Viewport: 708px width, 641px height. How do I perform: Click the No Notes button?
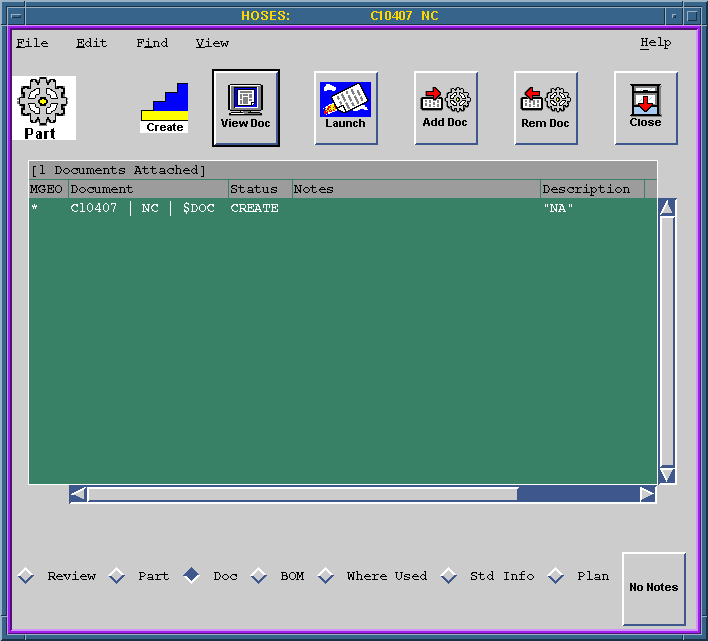tap(653, 588)
